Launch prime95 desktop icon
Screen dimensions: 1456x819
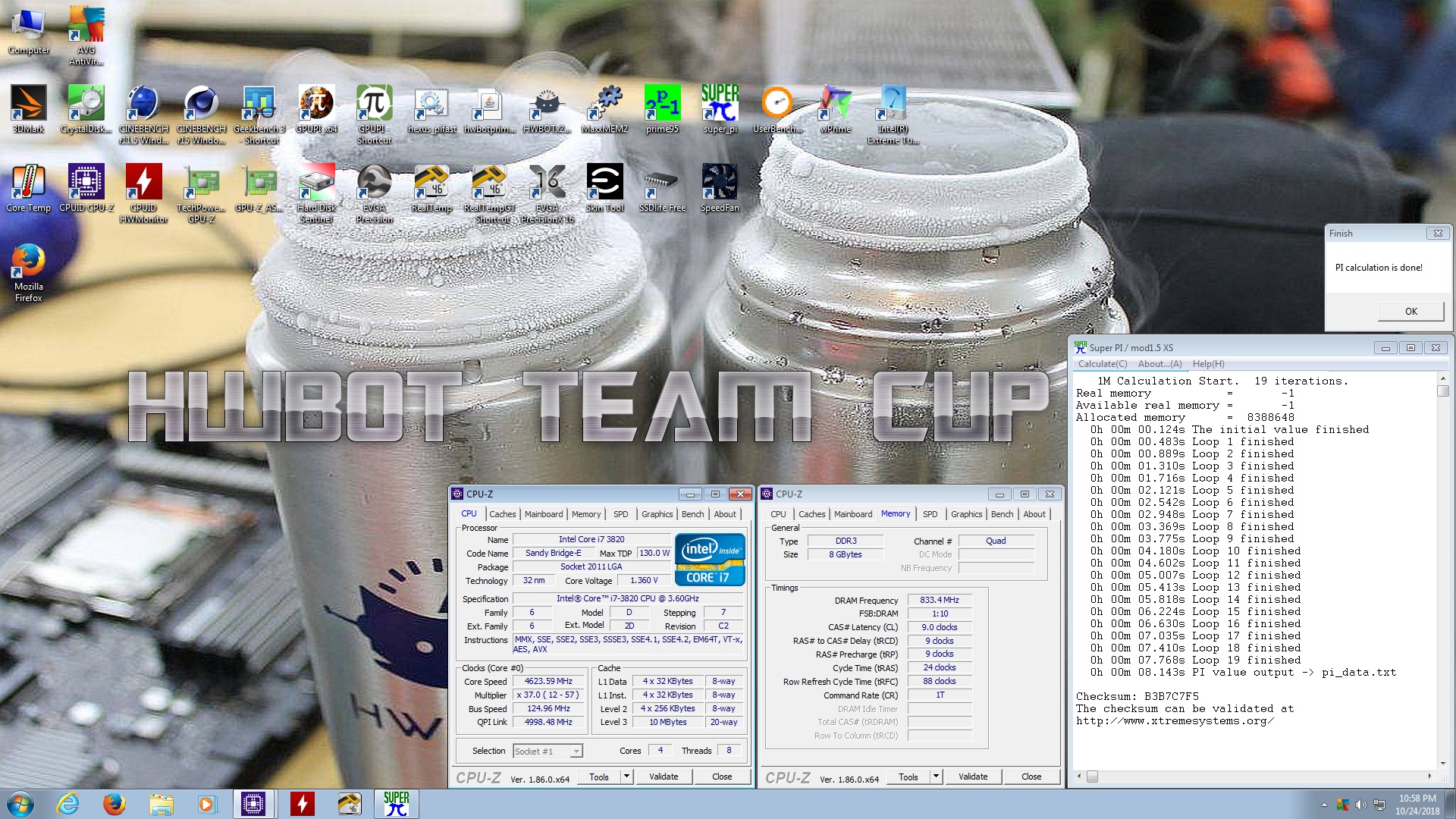pos(662,108)
